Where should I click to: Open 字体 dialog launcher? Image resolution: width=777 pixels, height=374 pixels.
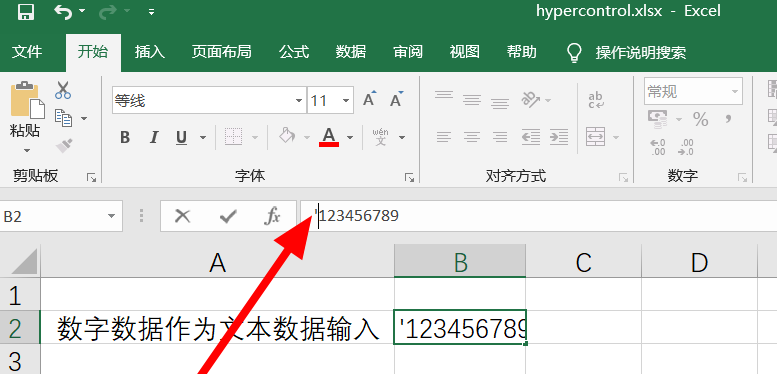pyautogui.click(x=409, y=177)
